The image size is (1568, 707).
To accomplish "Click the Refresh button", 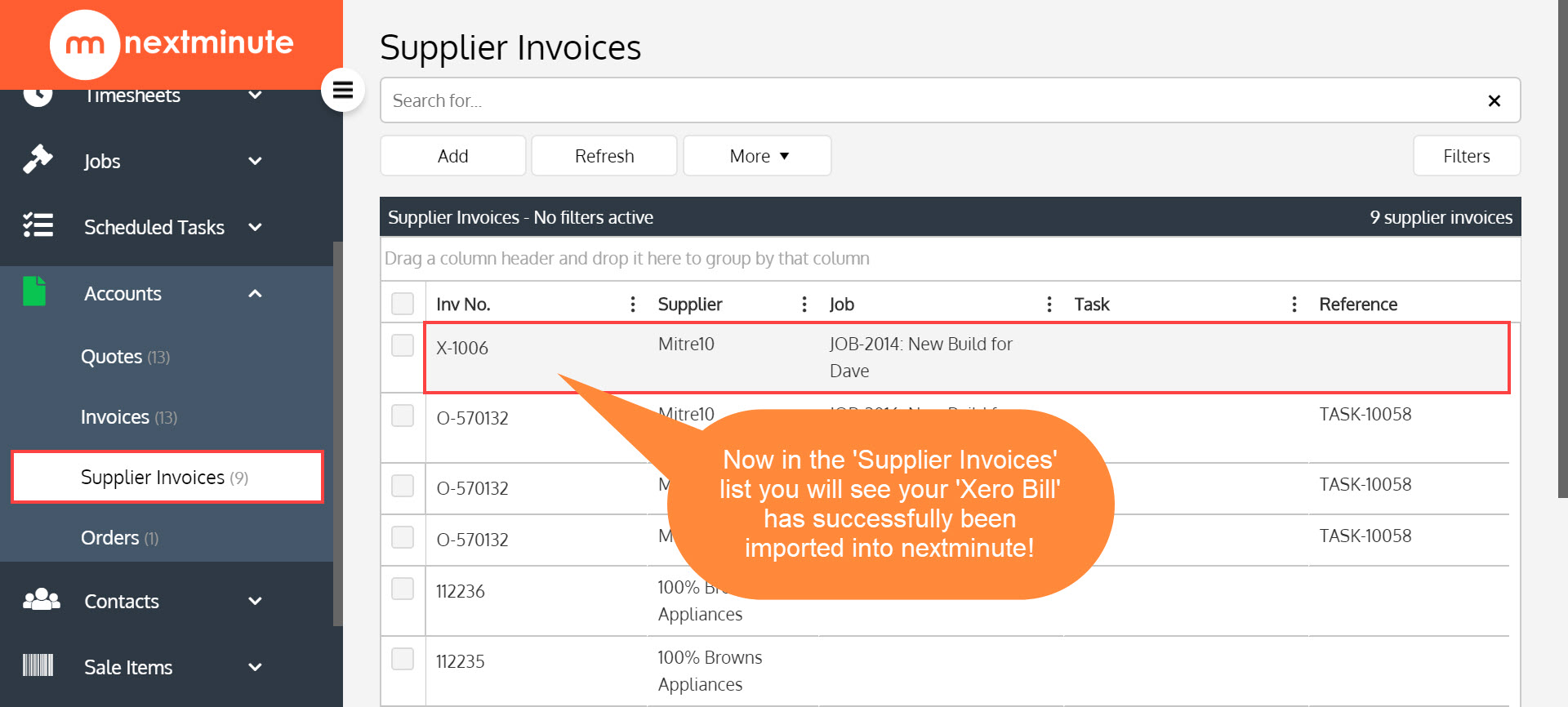I will point(604,155).
